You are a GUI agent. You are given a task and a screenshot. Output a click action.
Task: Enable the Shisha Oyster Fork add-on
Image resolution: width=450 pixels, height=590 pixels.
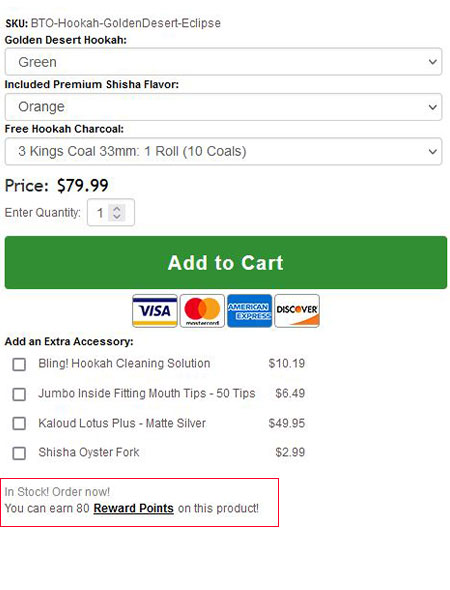[19, 453]
